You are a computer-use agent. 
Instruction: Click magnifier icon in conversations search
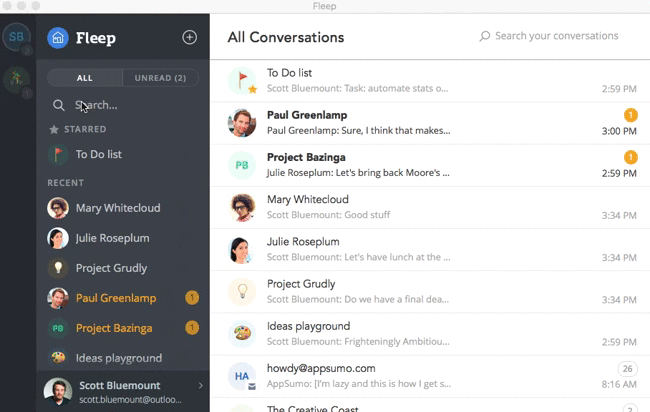(x=485, y=36)
